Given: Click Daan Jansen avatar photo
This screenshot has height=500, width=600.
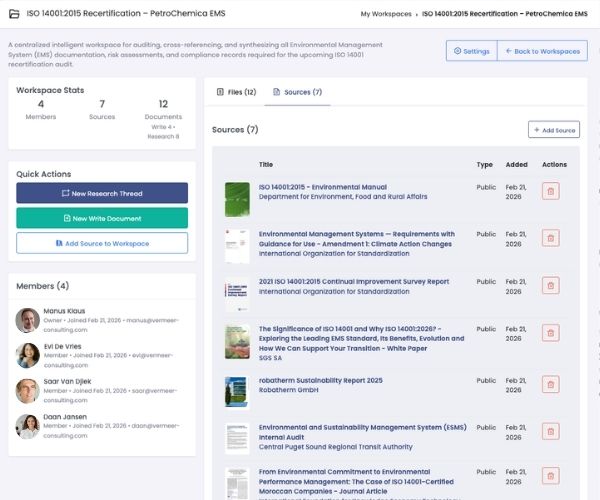Looking at the screenshot, I should tap(28, 426).
